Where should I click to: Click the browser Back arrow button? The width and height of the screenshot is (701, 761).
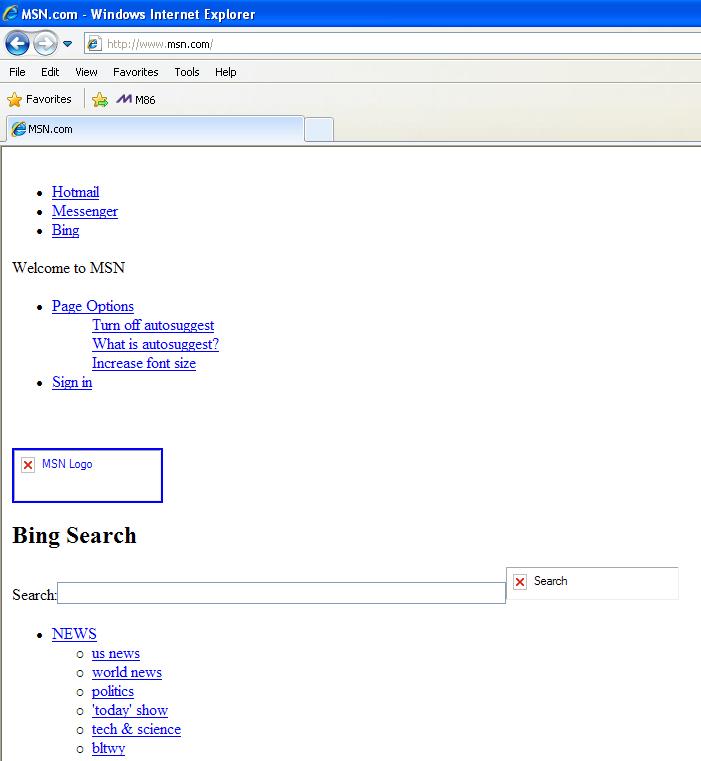tap(17, 44)
